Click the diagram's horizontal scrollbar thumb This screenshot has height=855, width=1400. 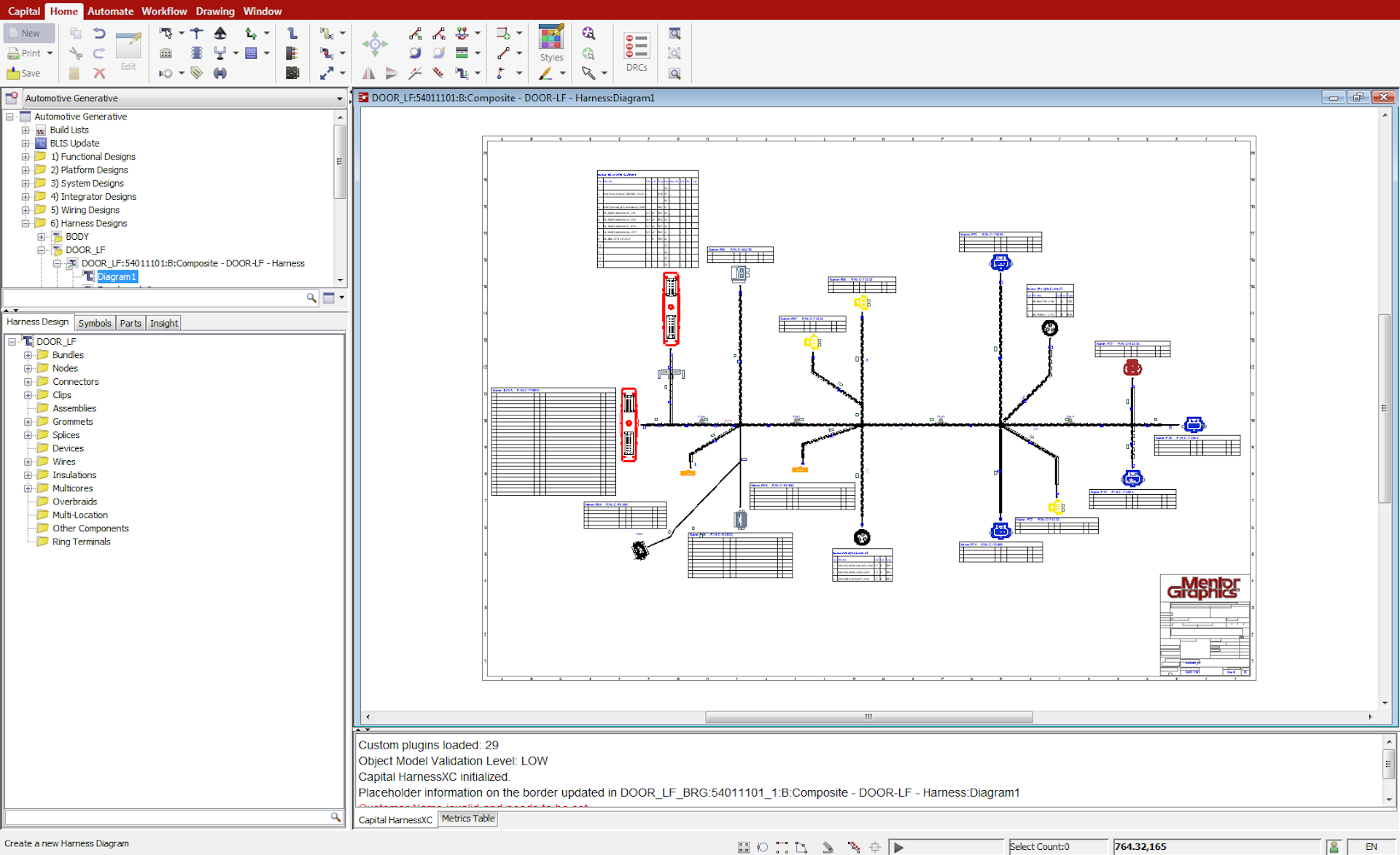point(868,717)
